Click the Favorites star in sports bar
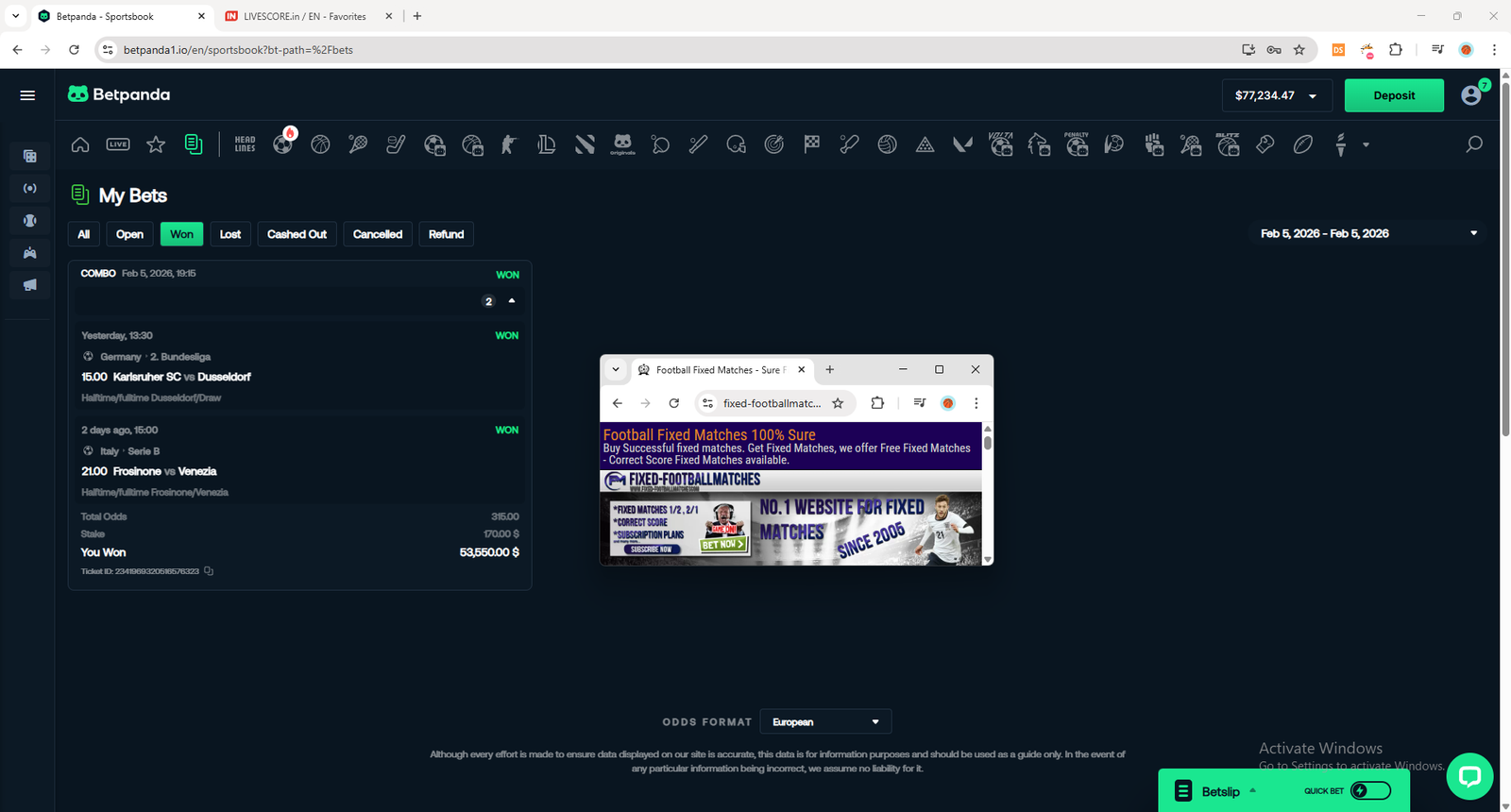Image resolution: width=1511 pixels, height=812 pixels. click(x=156, y=144)
